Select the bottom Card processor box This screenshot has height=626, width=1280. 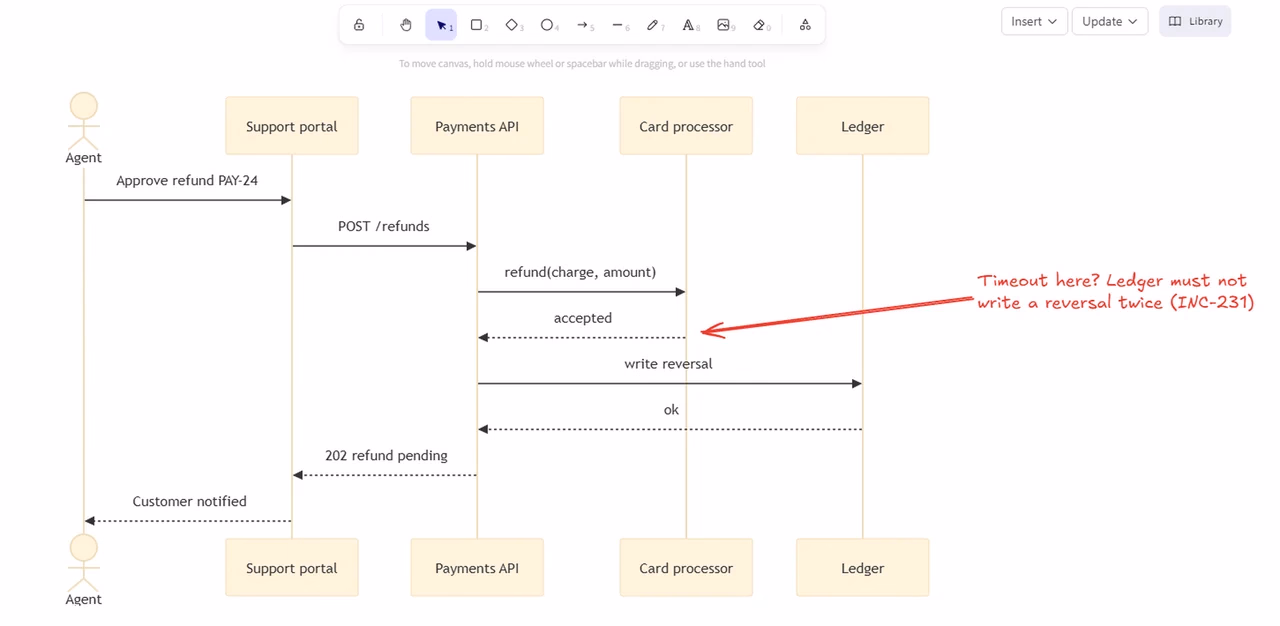coord(686,568)
